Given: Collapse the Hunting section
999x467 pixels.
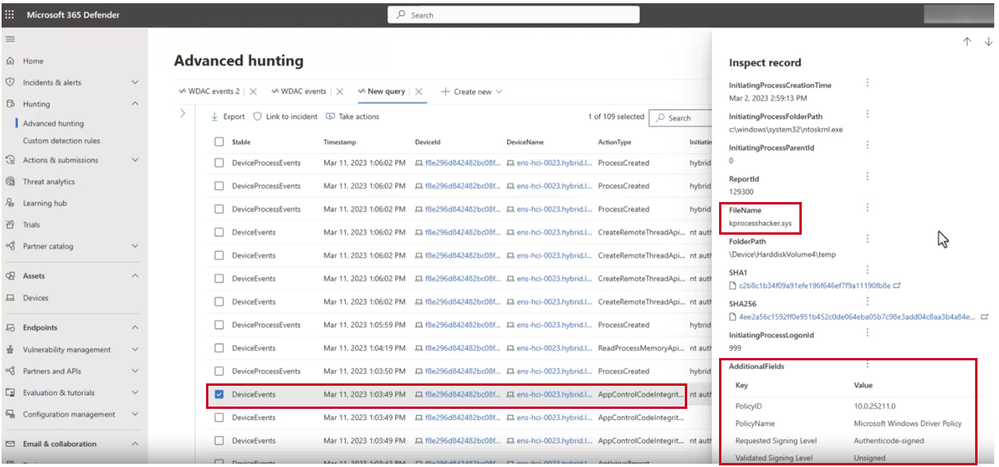Looking at the screenshot, I should (135, 104).
